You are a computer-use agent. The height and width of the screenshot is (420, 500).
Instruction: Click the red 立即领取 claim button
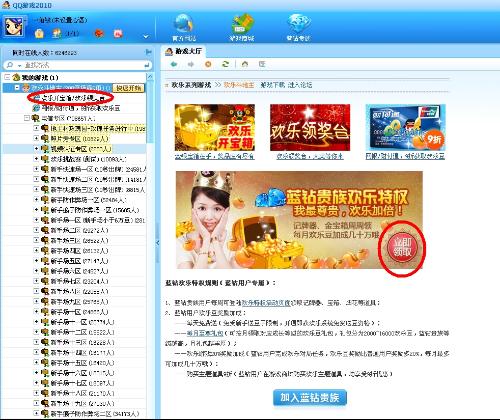[x=402, y=247]
